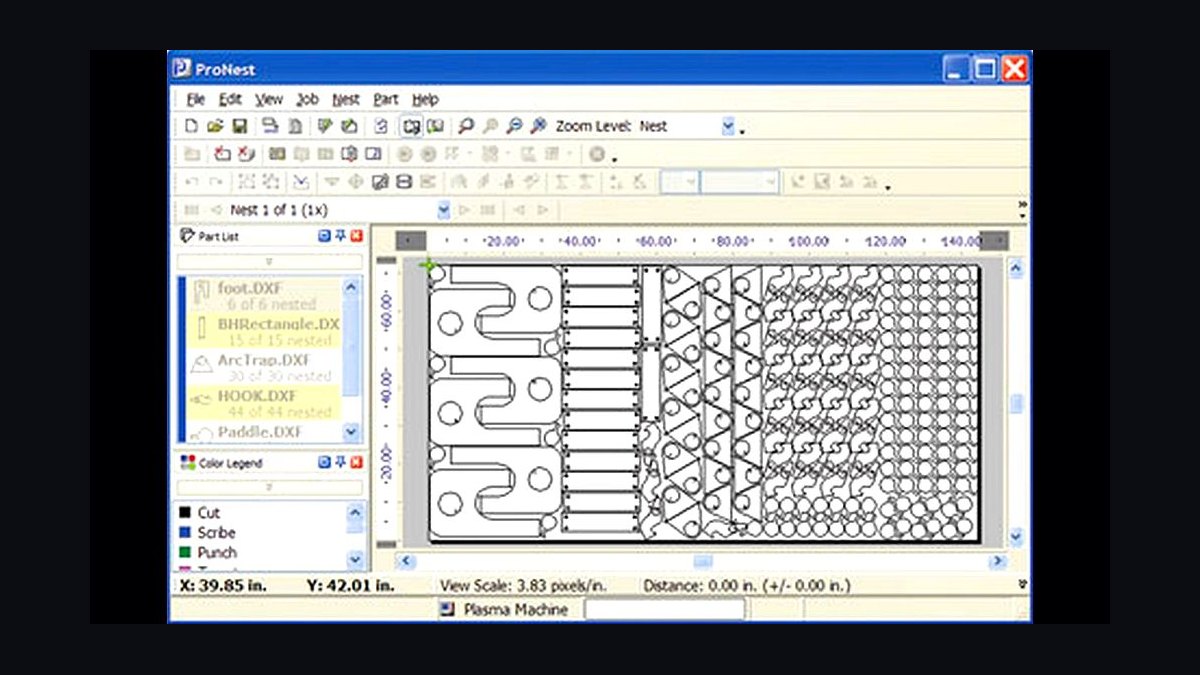Click the X: 39.85 in. coordinate readout
Viewport: 1200px width, 675px height.
224,586
